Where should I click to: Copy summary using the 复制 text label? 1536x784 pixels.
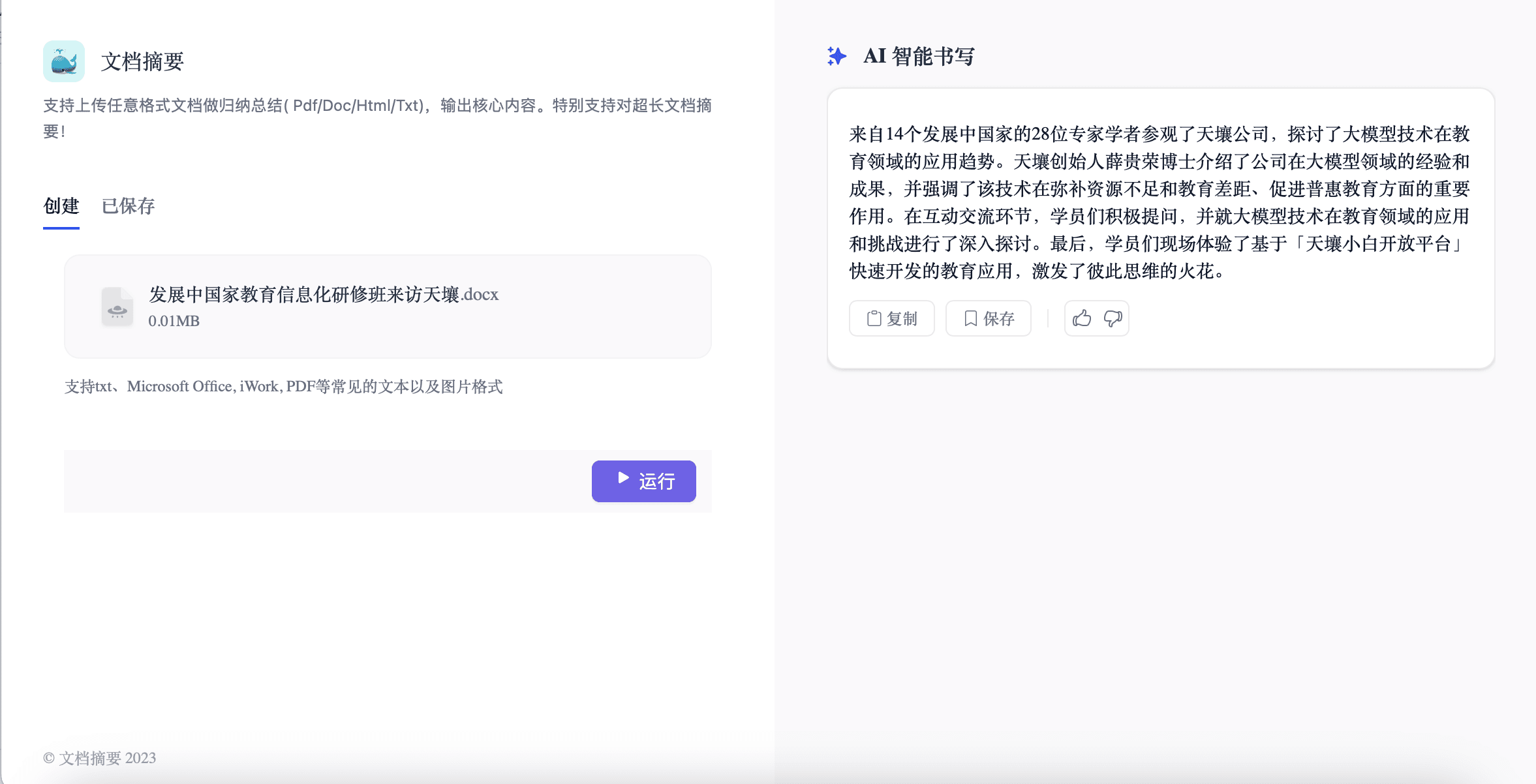pos(902,318)
